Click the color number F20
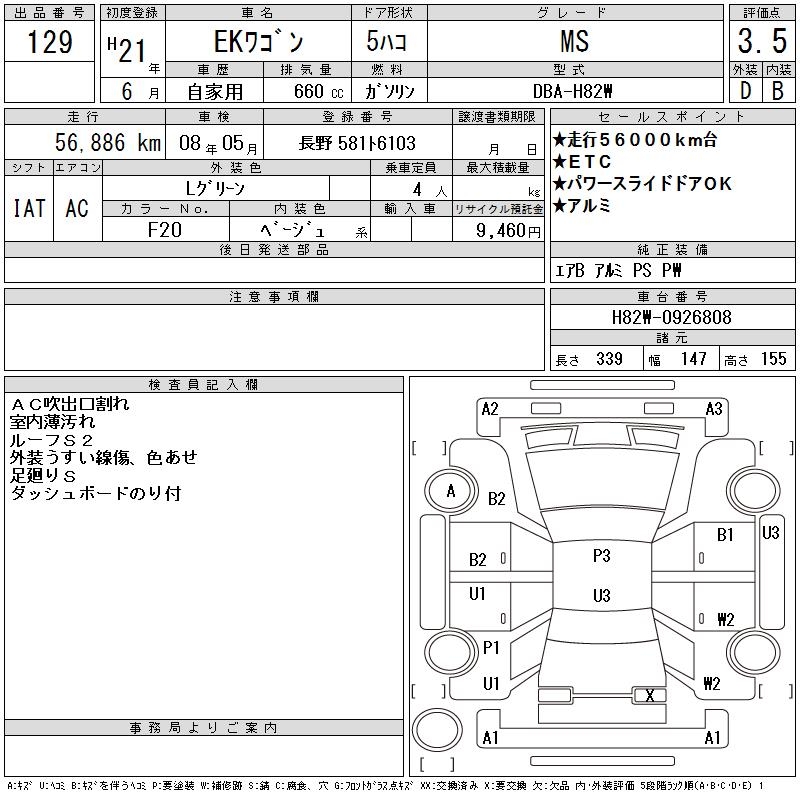Image resolution: width=800 pixels, height=800 pixels. coord(164,230)
